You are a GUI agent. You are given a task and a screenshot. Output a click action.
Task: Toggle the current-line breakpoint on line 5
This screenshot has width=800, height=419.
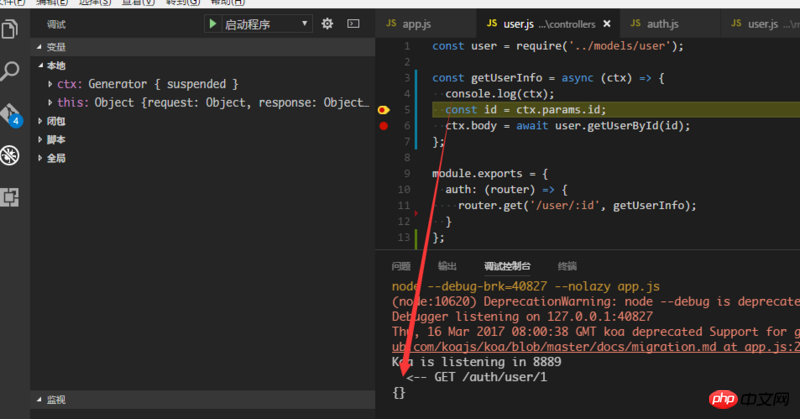pyautogui.click(x=383, y=110)
